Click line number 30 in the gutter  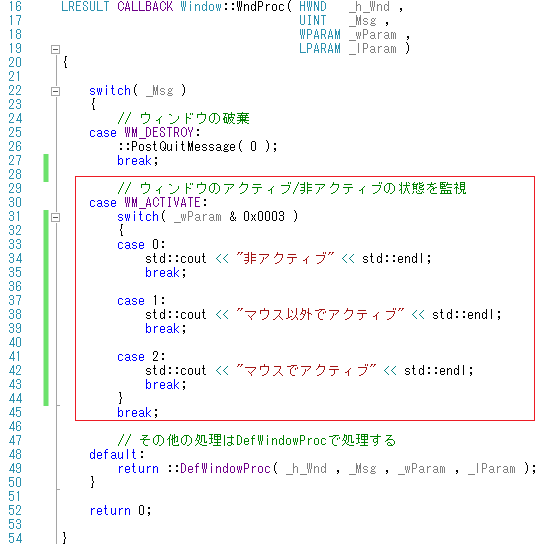15,202
